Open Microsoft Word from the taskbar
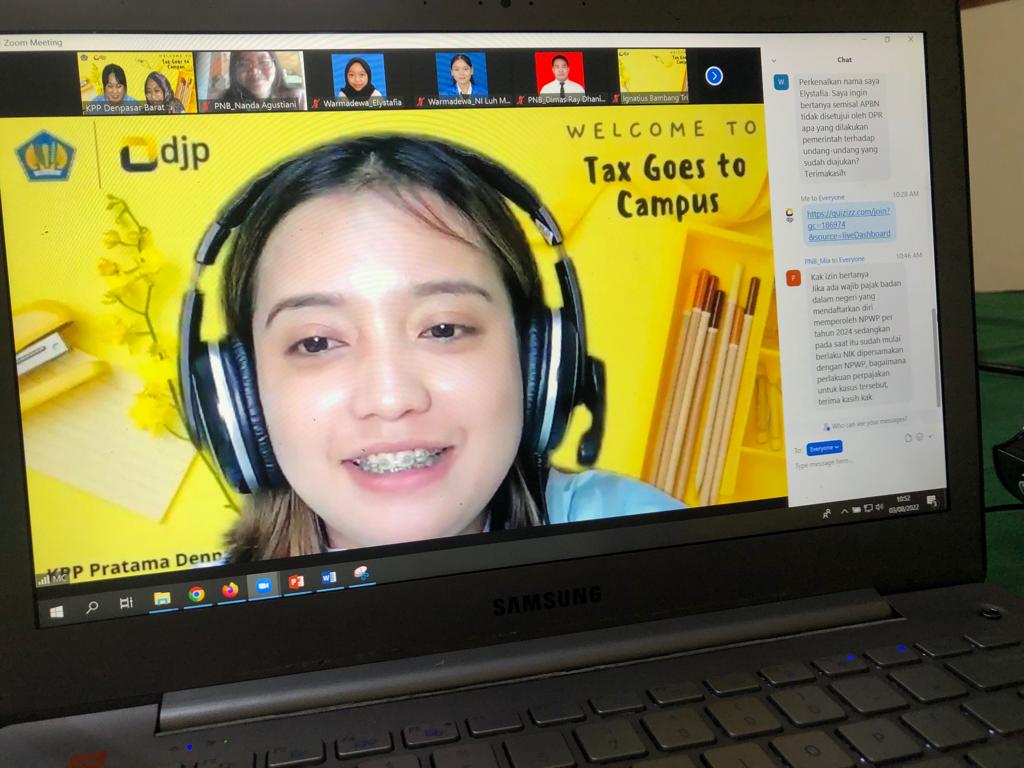Viewport: 1024px width, 768px height. [329, 578]
